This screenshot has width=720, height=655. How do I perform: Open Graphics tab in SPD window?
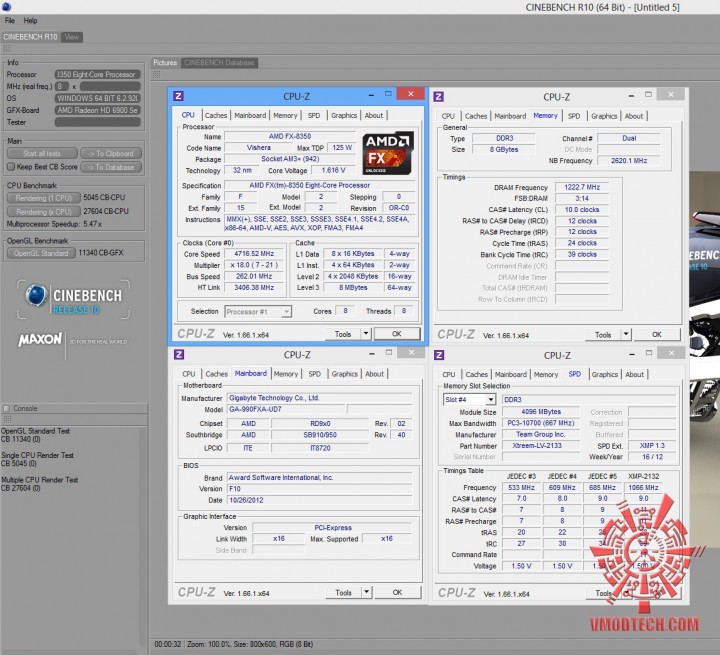point(605,374)
